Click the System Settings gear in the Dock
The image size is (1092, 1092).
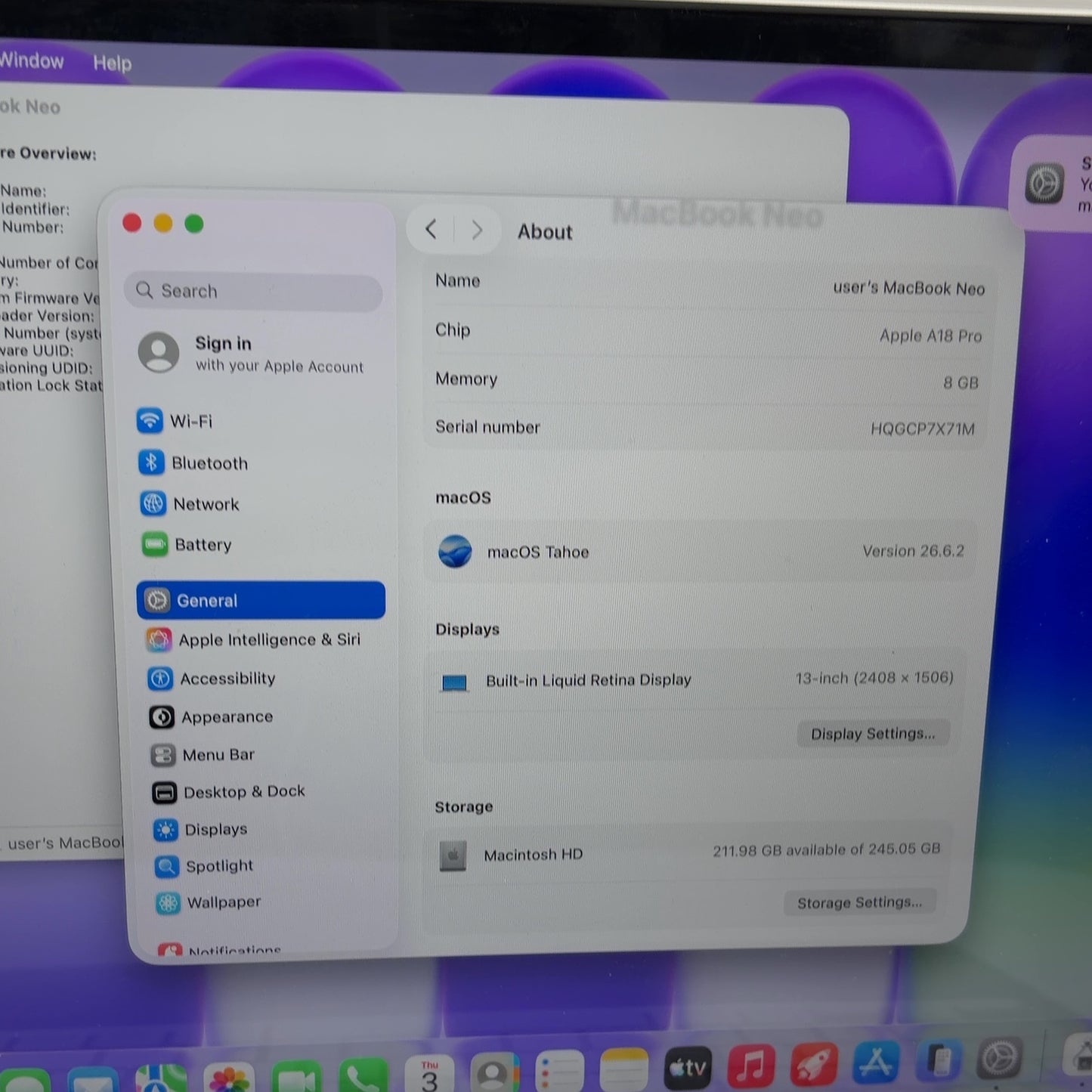[1000, 1057]
